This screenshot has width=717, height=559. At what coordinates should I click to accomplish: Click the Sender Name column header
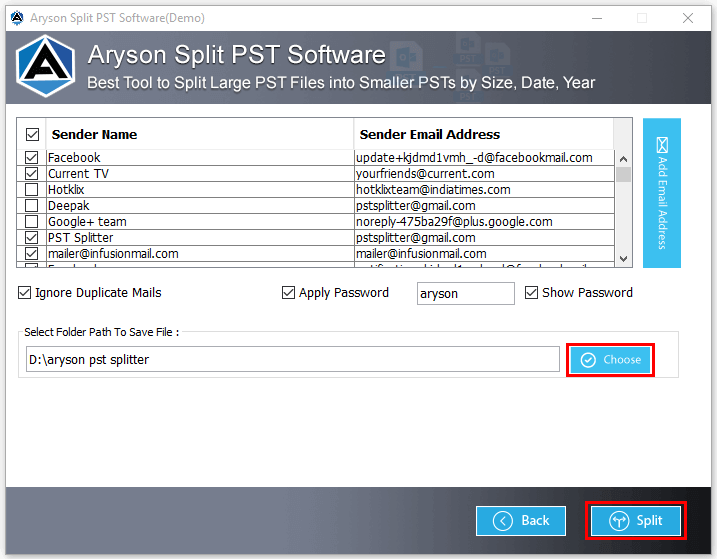click(x=200, y=134)
